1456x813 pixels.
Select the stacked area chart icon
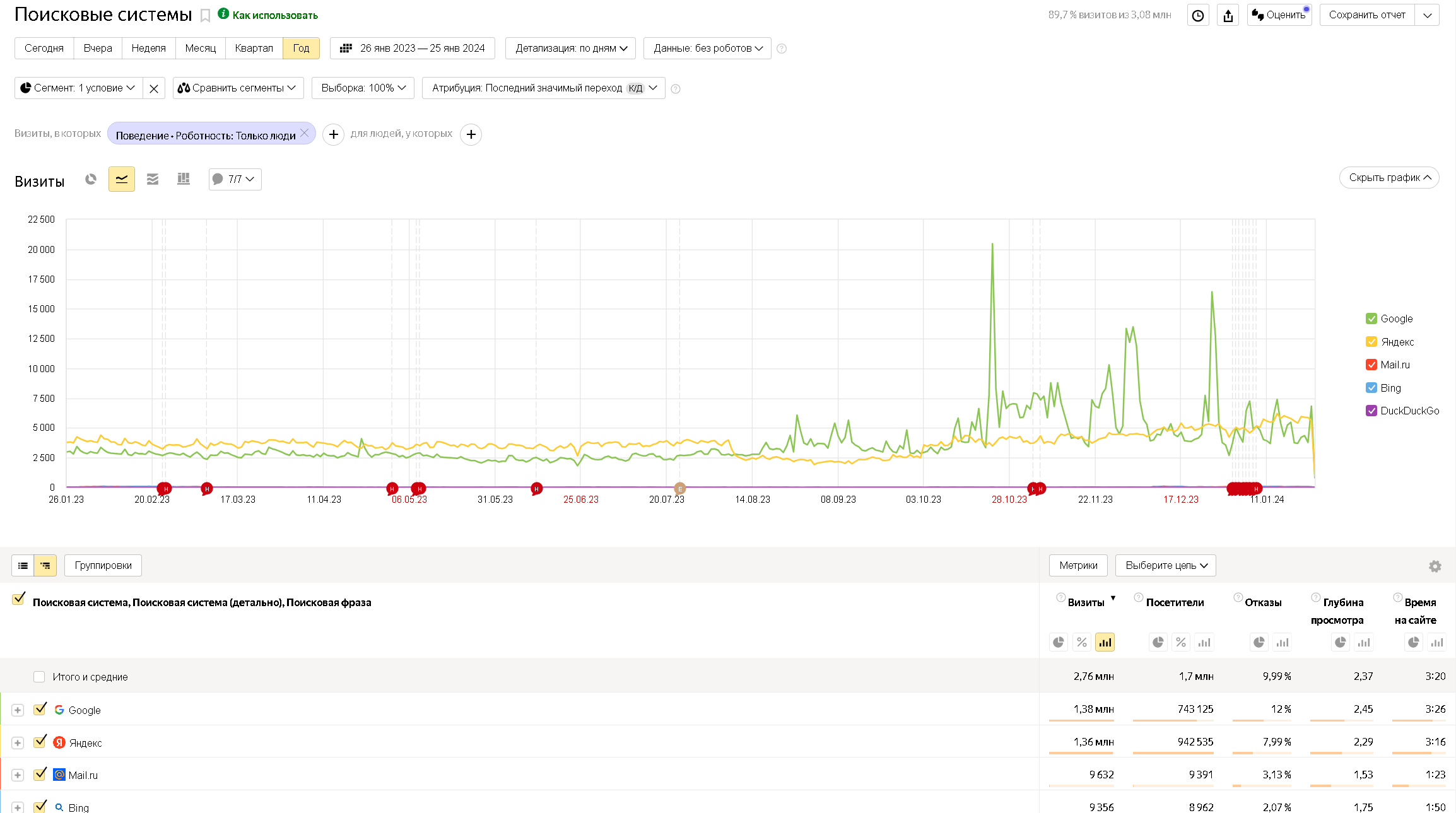tap(153, 180)
